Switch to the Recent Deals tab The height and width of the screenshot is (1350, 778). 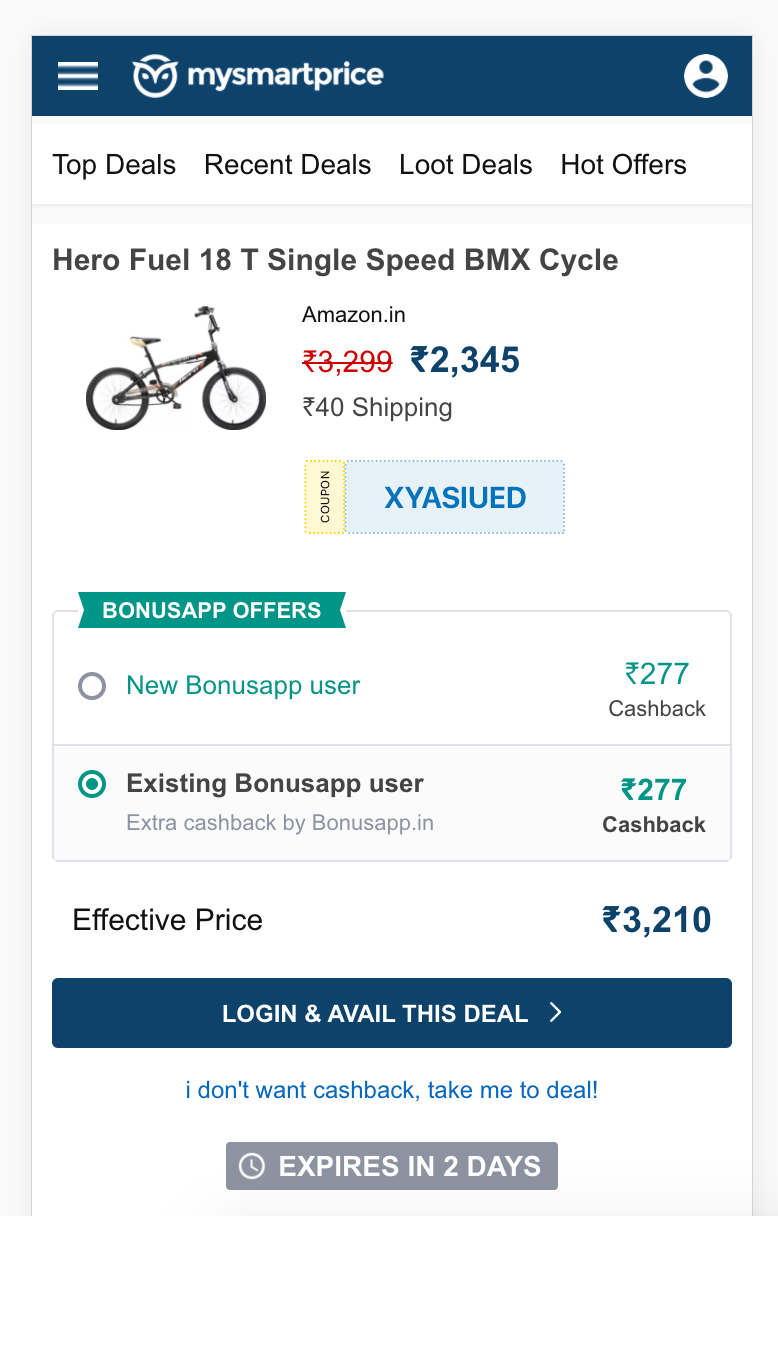(287, 165)
